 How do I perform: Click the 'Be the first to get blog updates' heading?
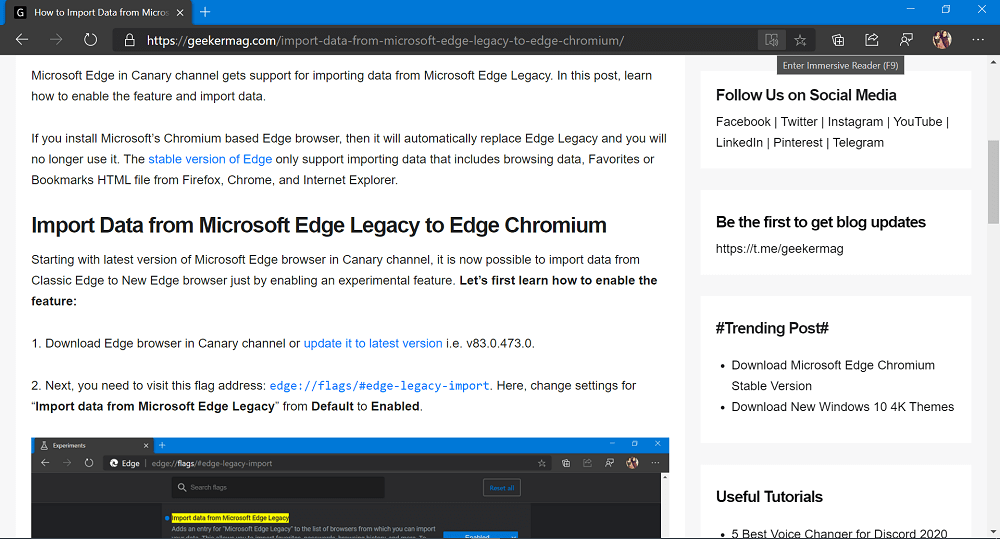coord(820,222)
